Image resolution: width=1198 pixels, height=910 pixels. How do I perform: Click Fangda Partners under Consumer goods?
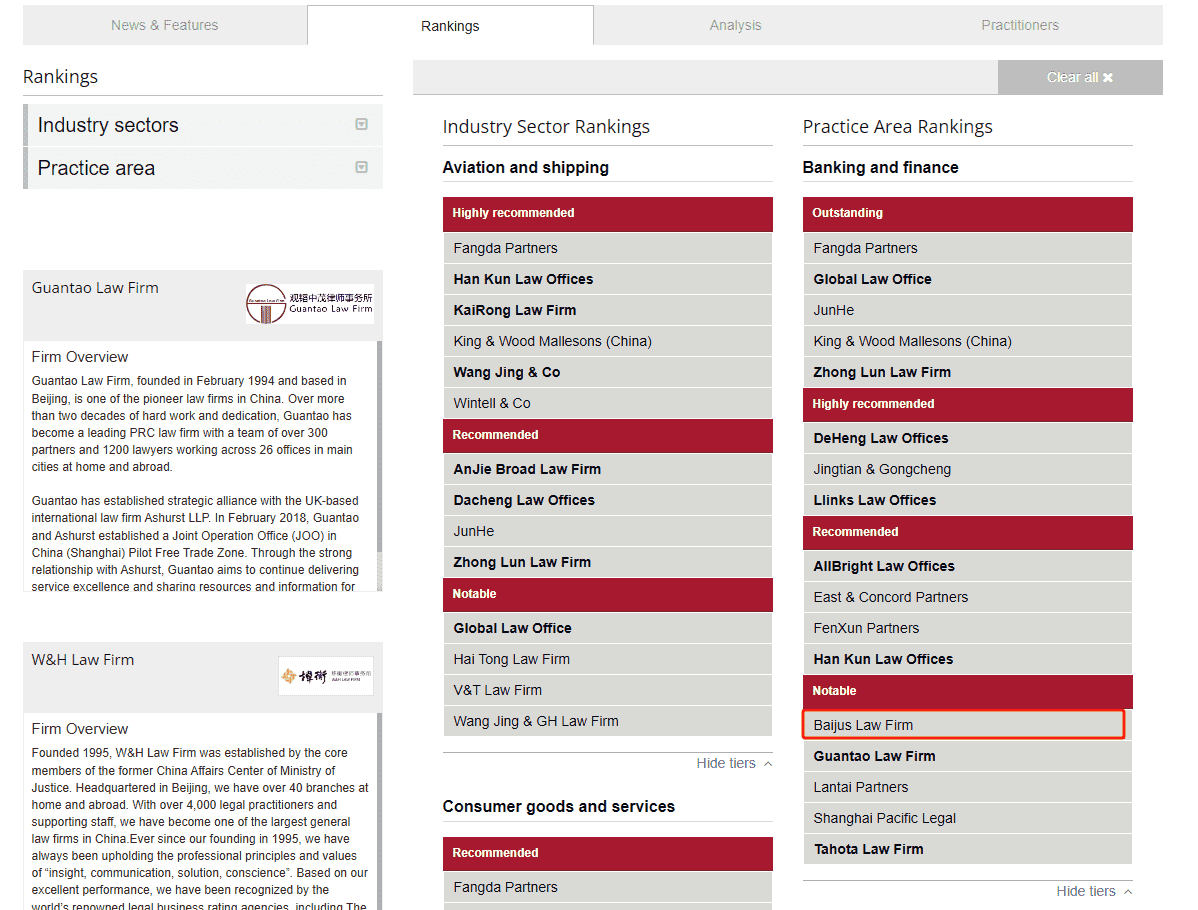[x=607, y=887]
